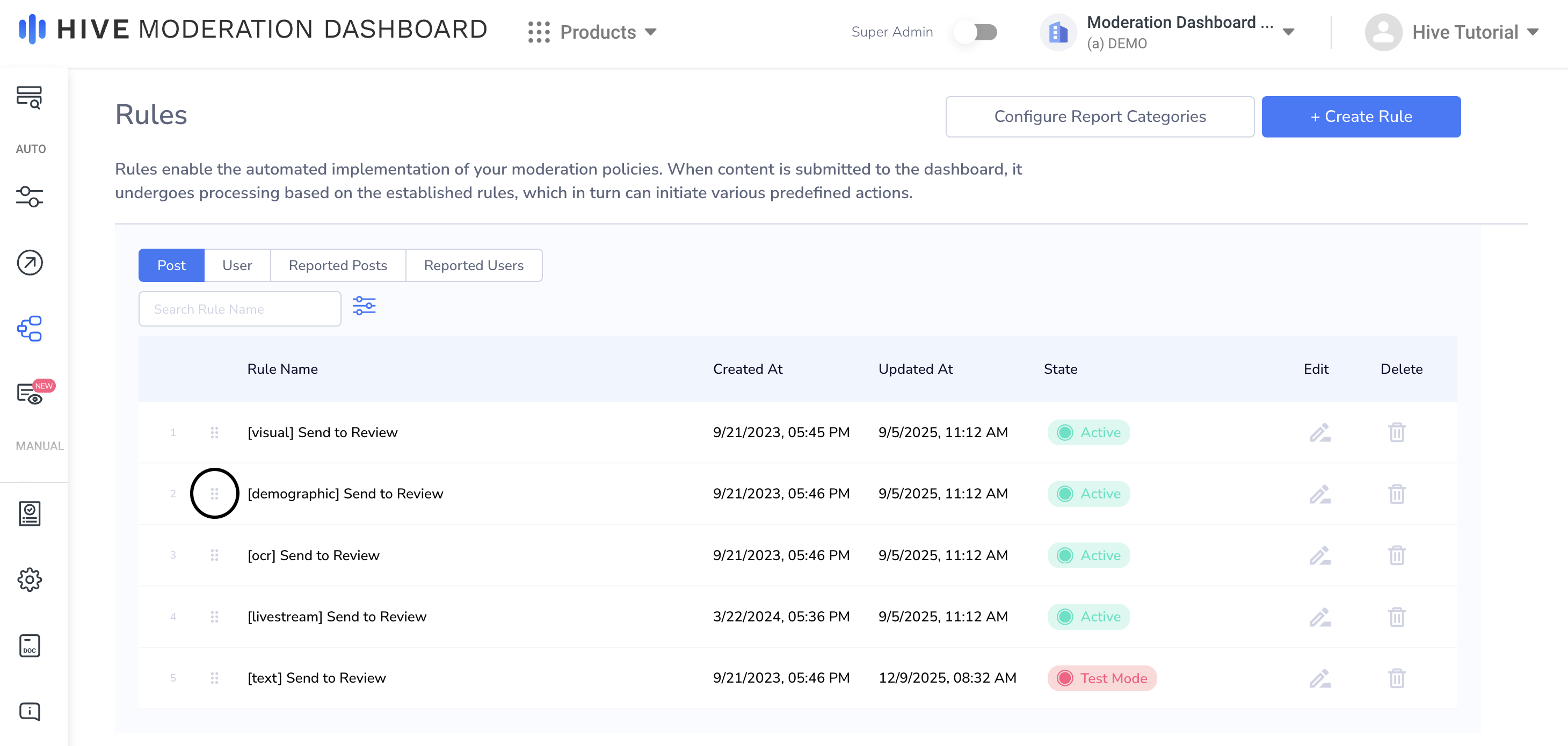Click drag handle of [demographic] rule
This screenshot has height=746, width=1568.
click(214, 493)
